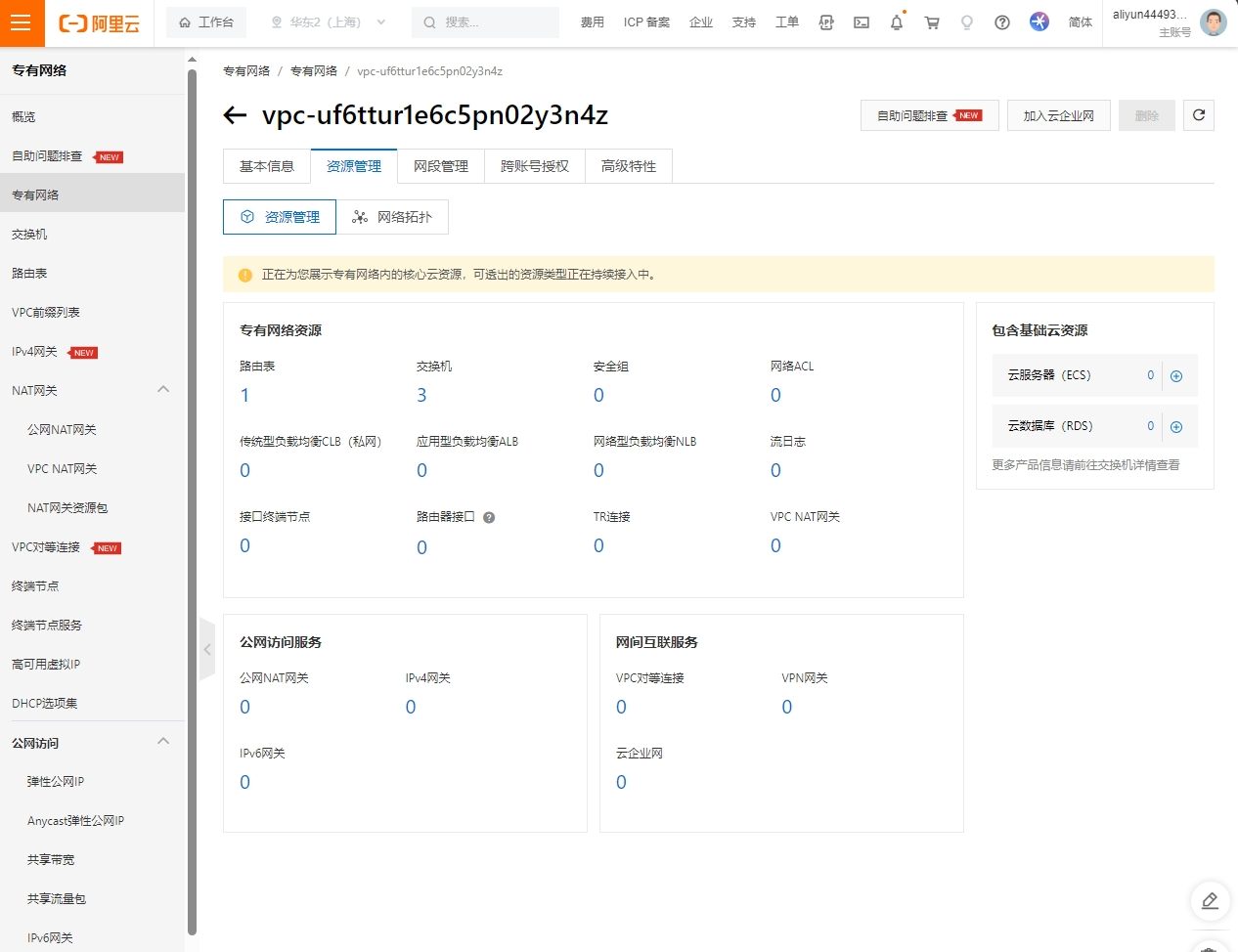Screen dimensions: 1238x952
Task: Click the refresh button icon
Action: (x=1199, y=115)
